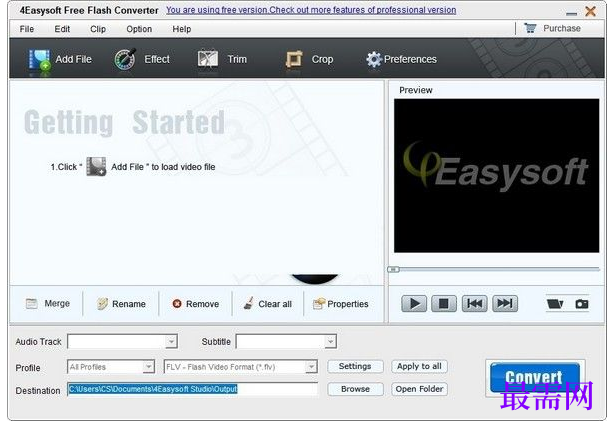Image resolution: width=612 pixels, height=427 pixels.
Task: Open the Clip menu
Action: tap(98, 29)
